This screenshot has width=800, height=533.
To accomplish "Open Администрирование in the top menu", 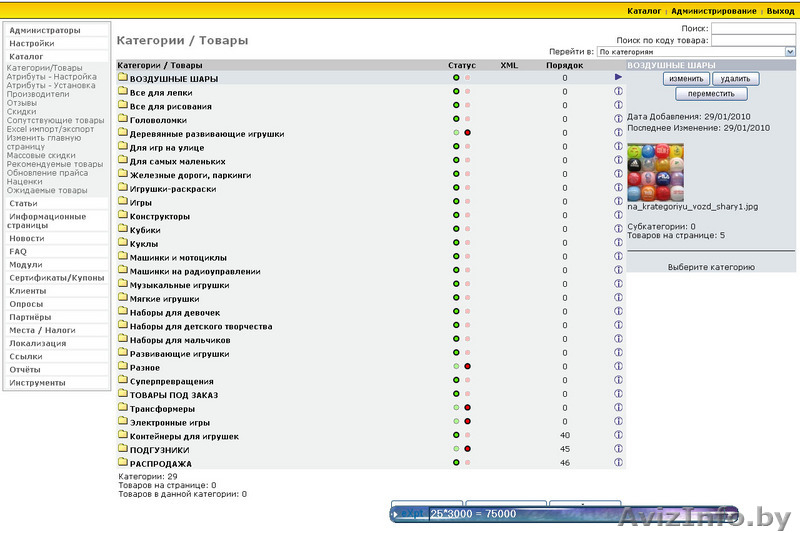I will 714,11.
